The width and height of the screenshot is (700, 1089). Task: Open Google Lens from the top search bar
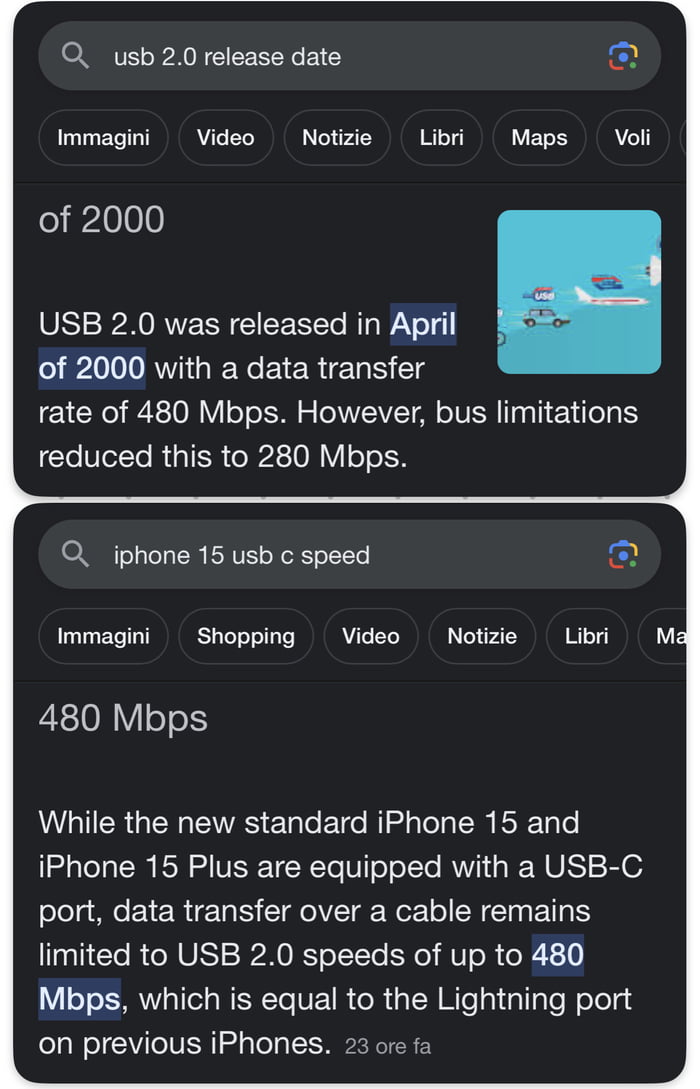click(624, 57)
